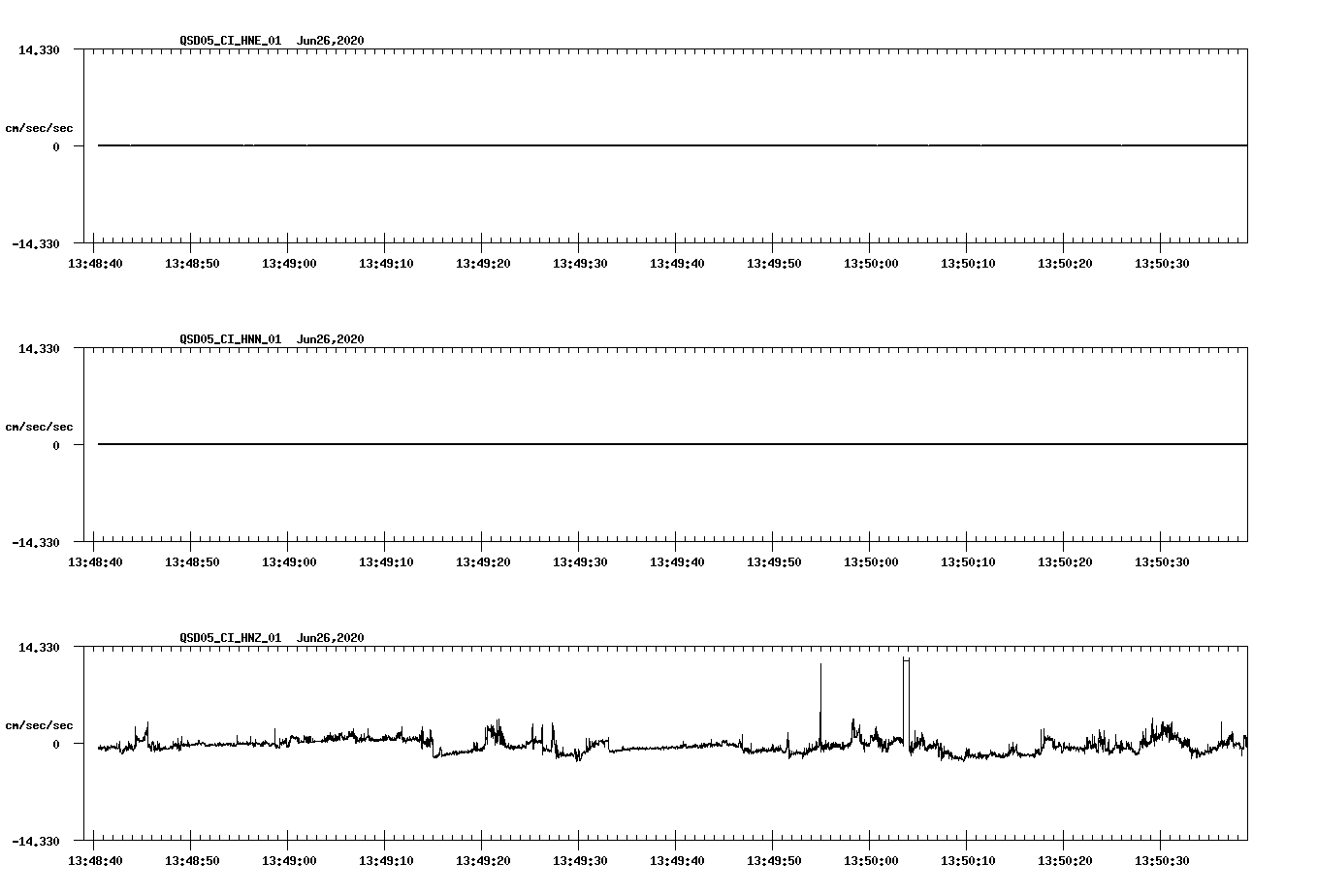Click the 13:50:00 time label under the HNE plot
The width and height of the screenshot is (1317, 896).
point(871,264)
